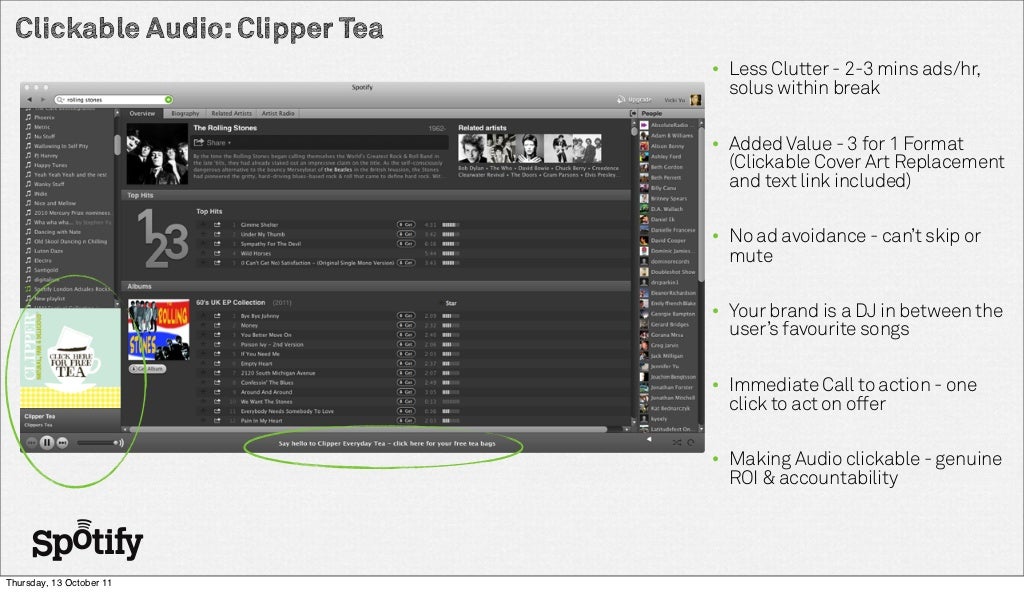
Task: Share the Empty Heart track icon
Action: point(217,363)
